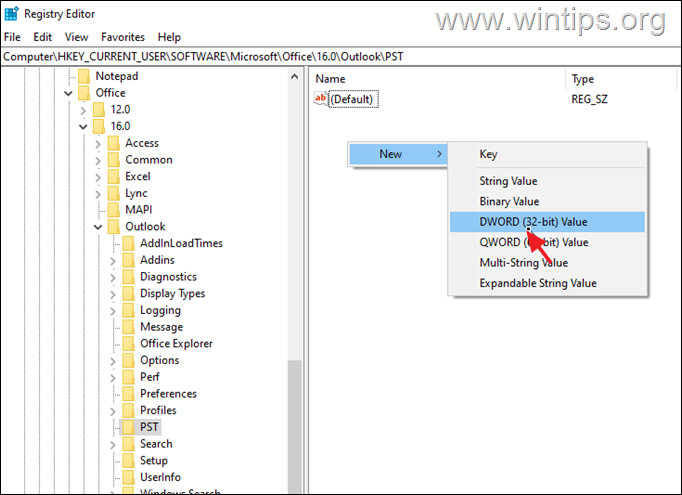Viewport: 682px width, 495px height.
Task: Click the MAPI folder icon
Action: [x=114, y=210]
